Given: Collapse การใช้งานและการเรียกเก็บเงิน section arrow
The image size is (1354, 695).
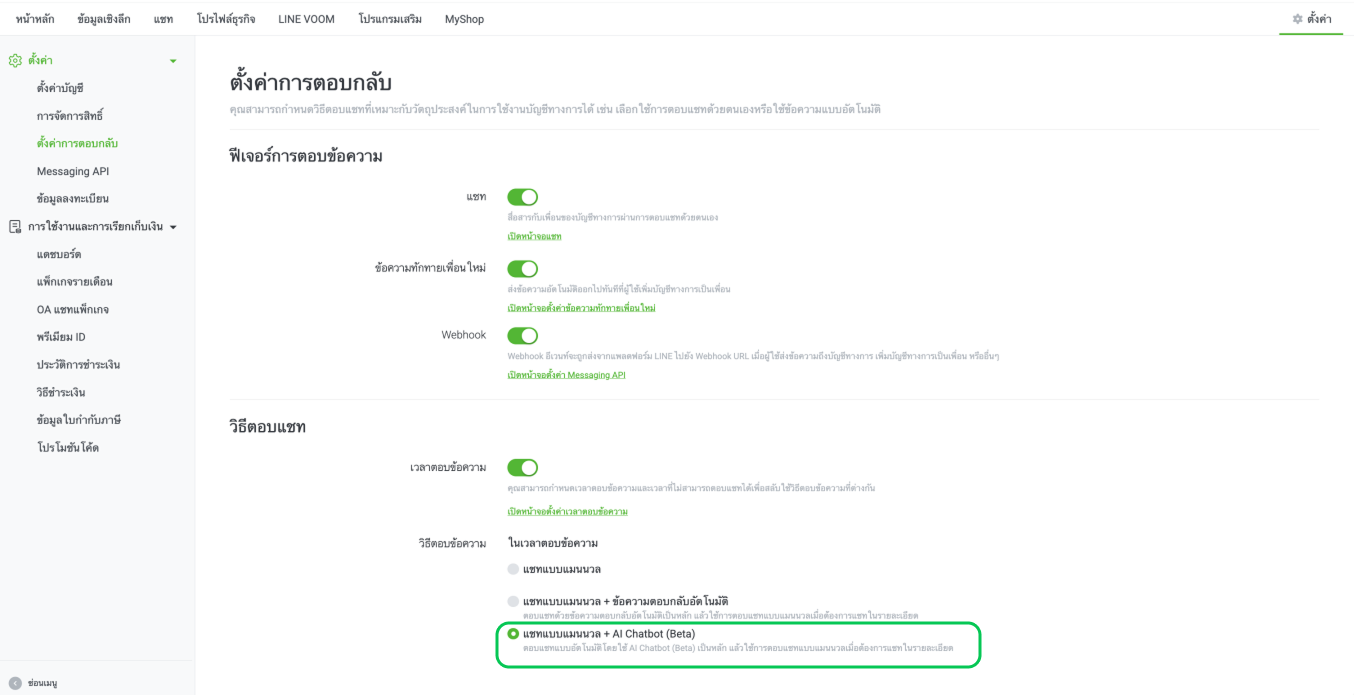Looking at the screenshot, I should (x=173, y=227).
